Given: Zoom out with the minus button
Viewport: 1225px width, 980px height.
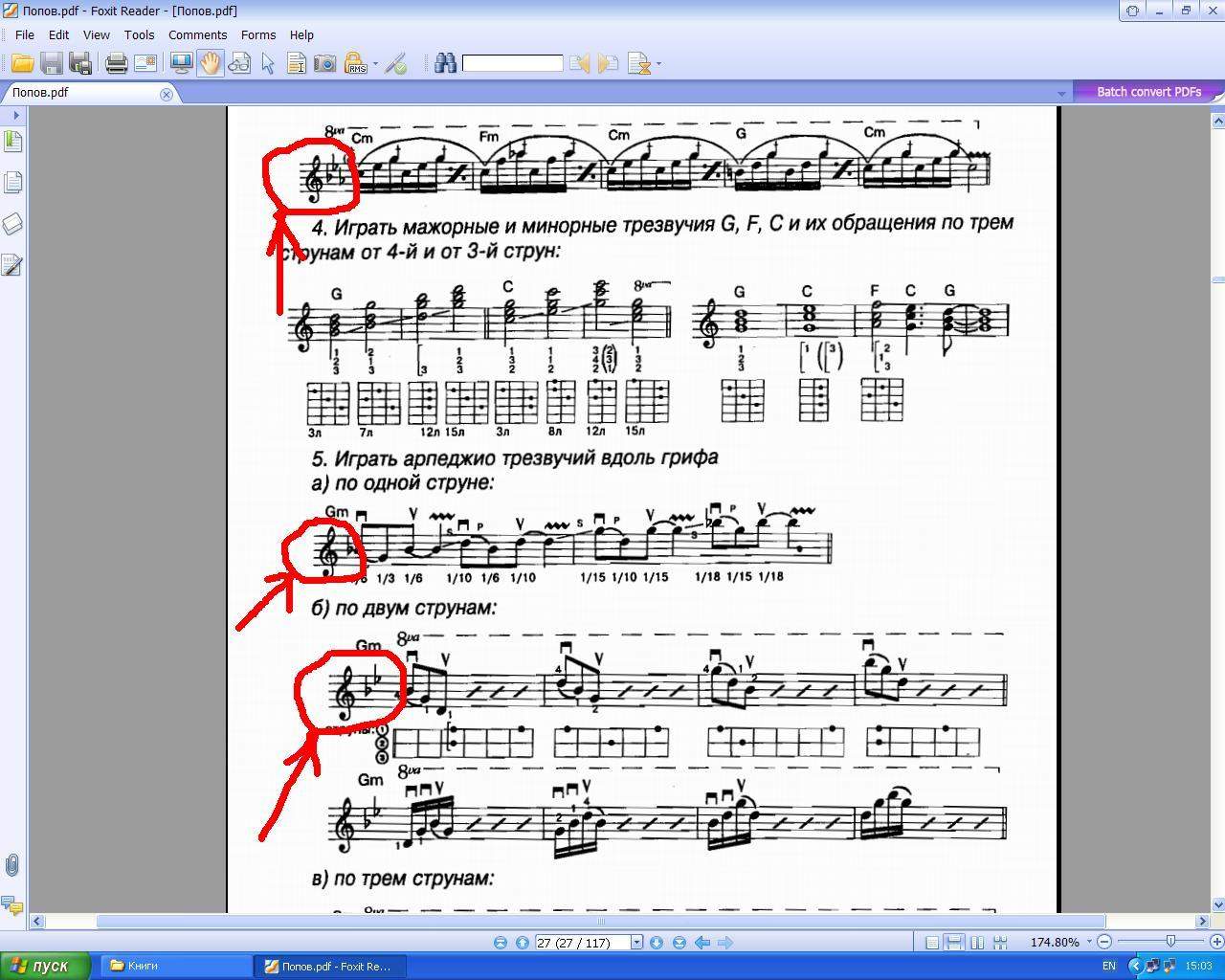Looking at the screenshot, I should tap(1104, 943).
